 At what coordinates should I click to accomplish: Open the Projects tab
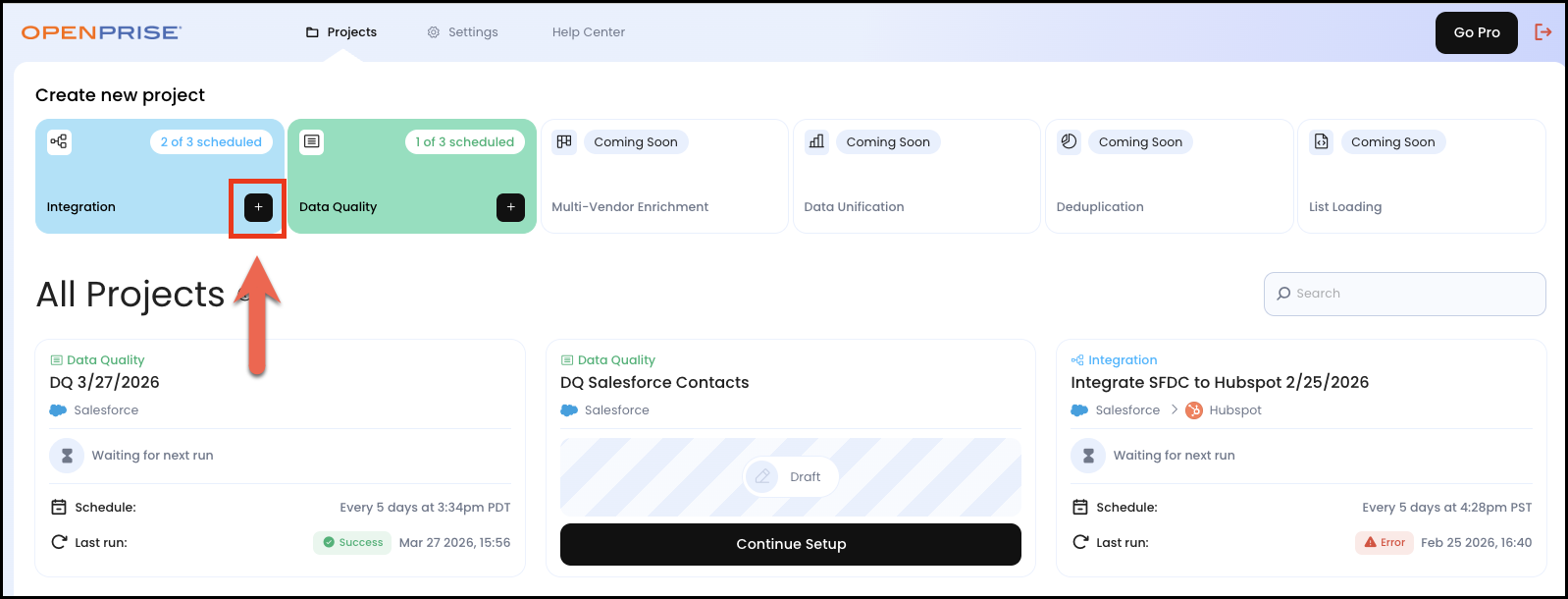click(341, 32)
